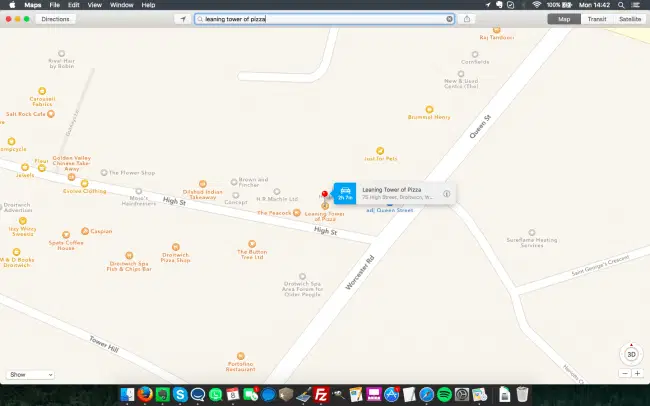
Task: Select the Droitwich Pizza Shop marker
Action: point(176,247)
